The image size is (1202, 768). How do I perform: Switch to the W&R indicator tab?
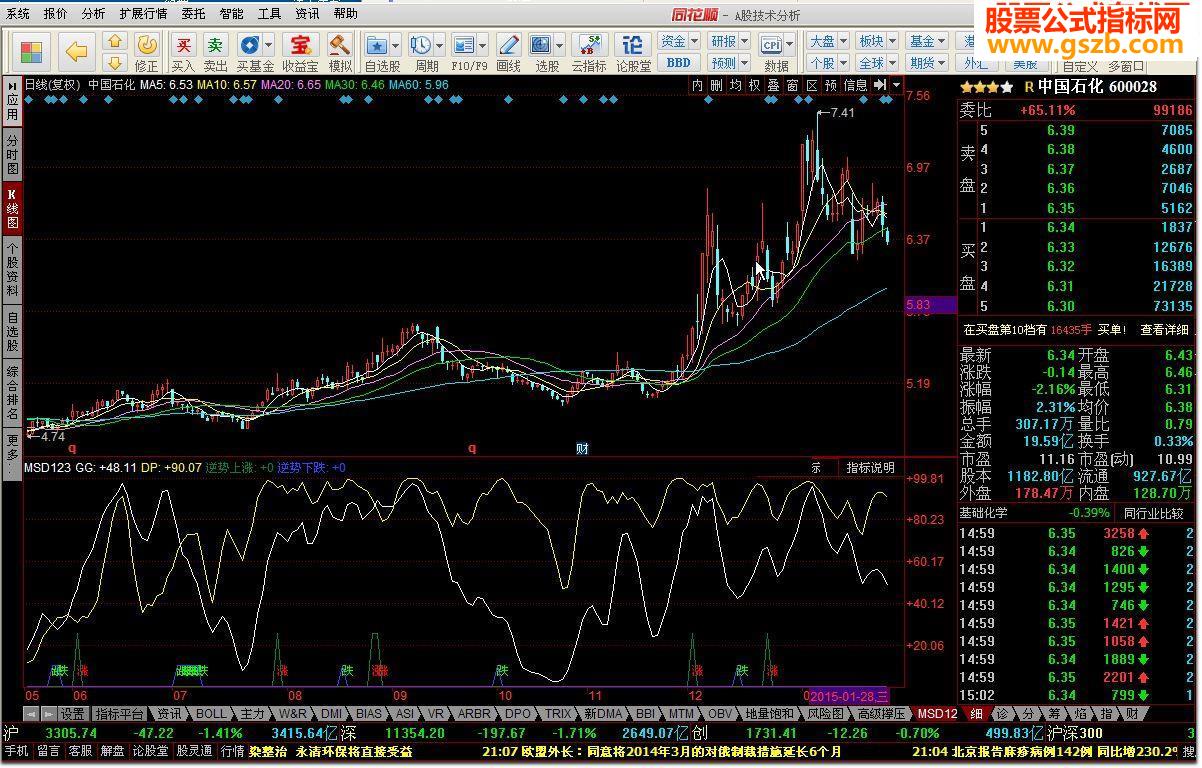[x=292, y=714]
